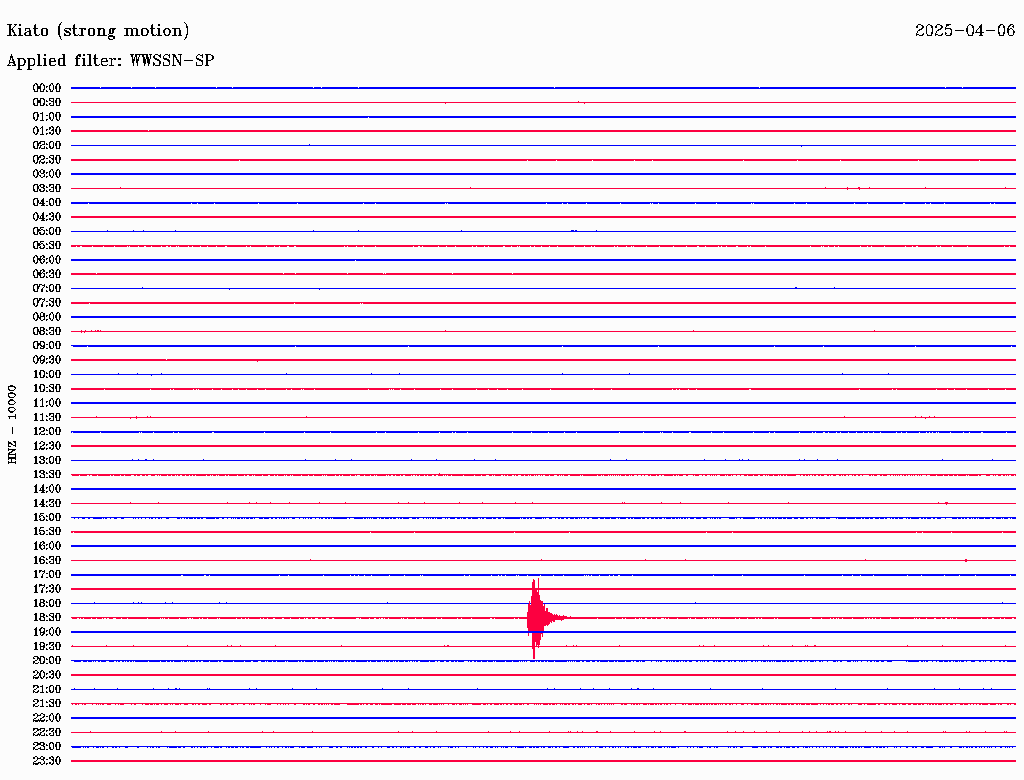
Task: Select the 08:30 time label
Action: [x=47, y=331]
